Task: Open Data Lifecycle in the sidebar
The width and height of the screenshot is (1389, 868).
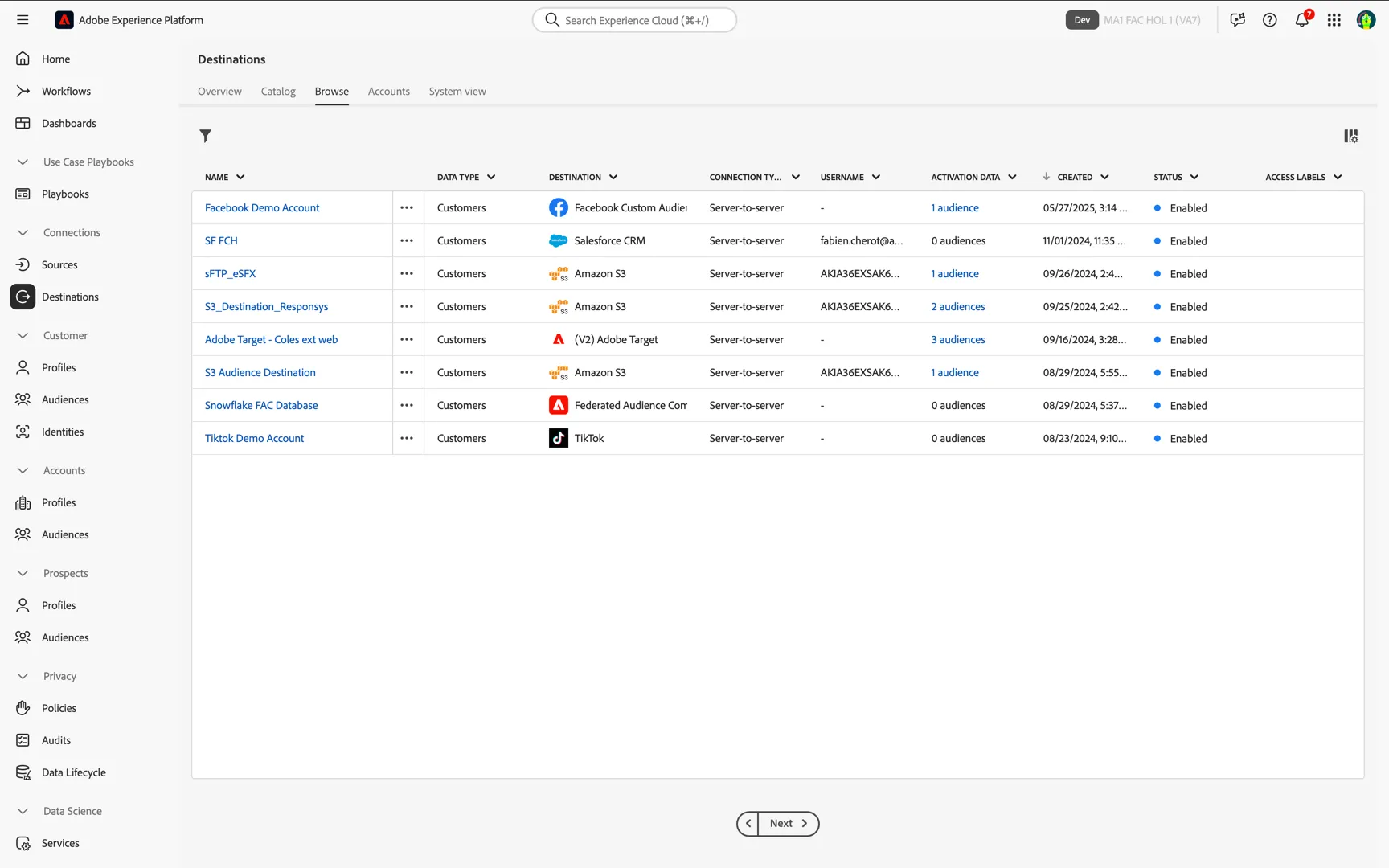Action: (74, 772)
